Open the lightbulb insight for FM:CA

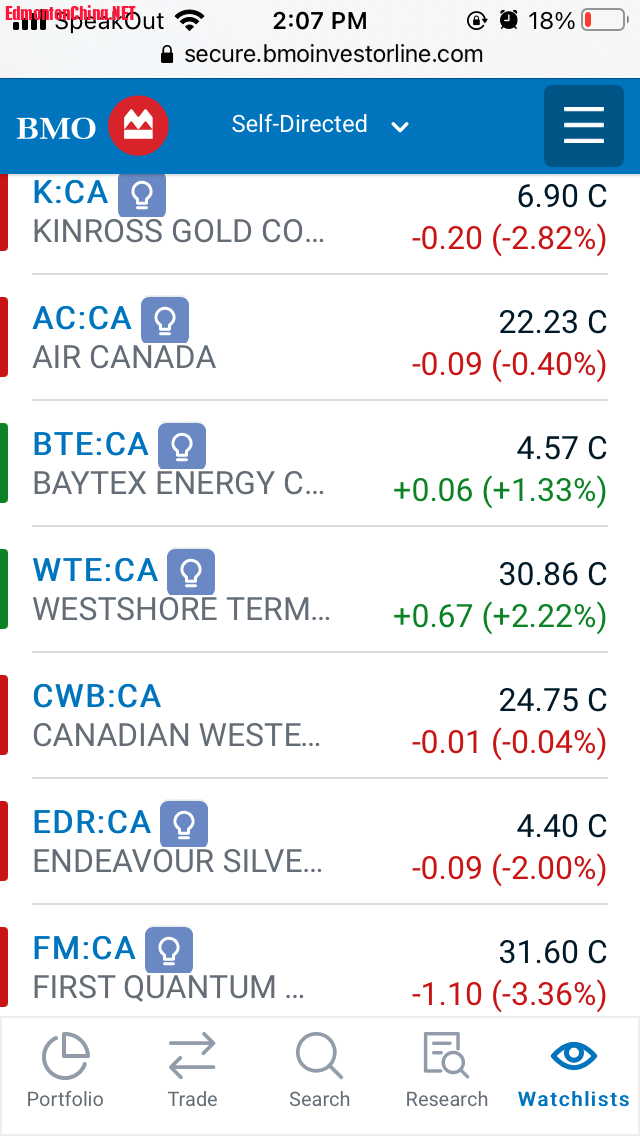pos(169,950)
